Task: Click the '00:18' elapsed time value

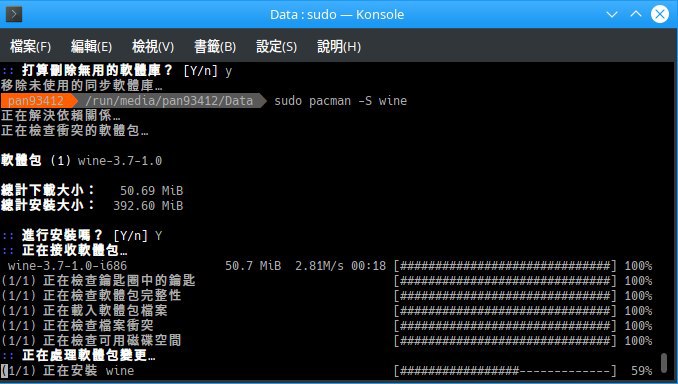Action: pyautogui.click(x=368, y=266)
